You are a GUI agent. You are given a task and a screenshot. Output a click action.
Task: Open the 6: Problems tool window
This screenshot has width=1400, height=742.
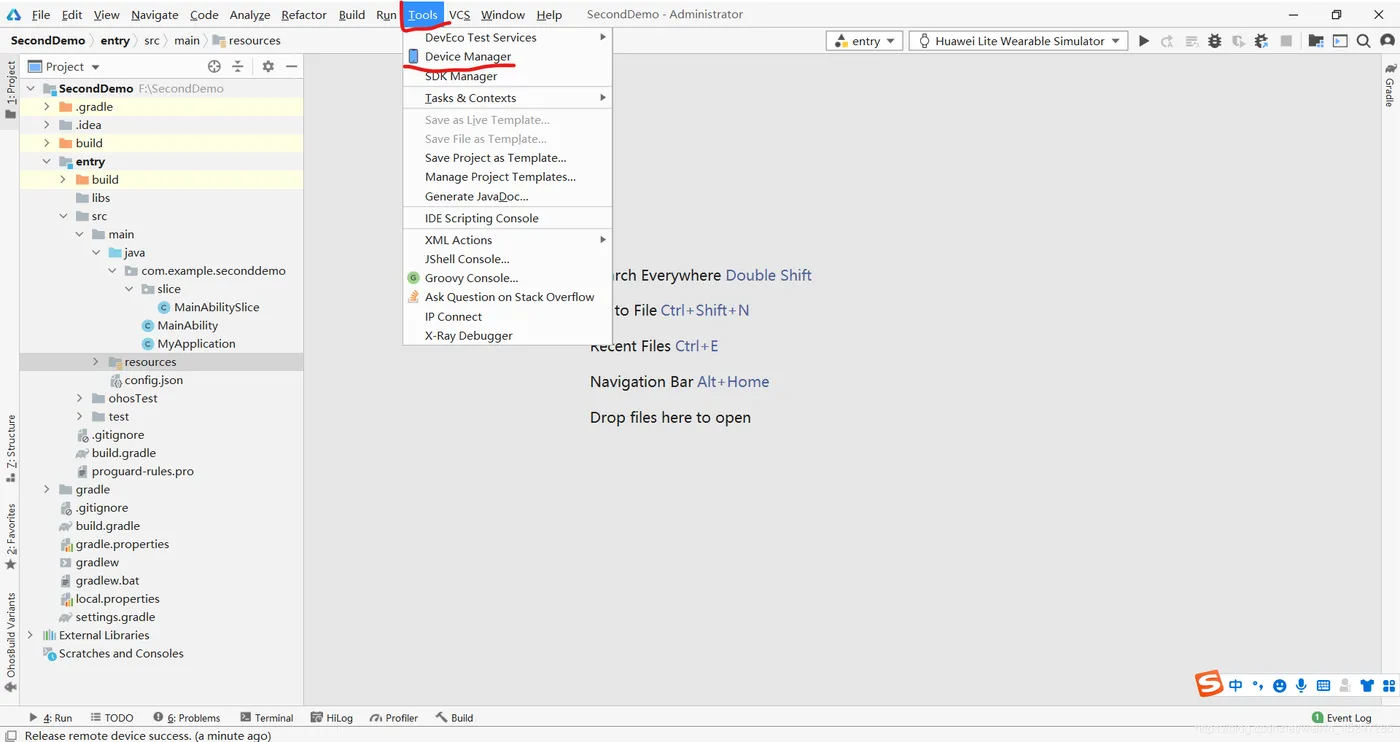[187, 718]
